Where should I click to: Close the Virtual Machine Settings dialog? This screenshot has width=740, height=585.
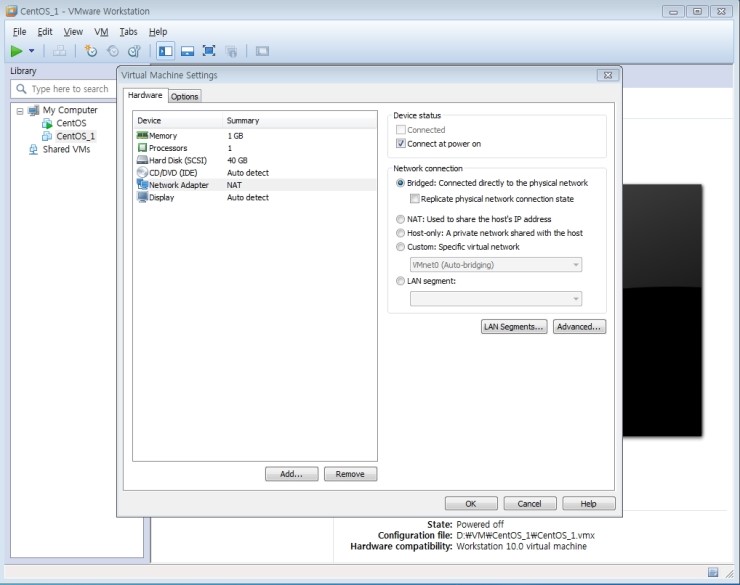pyautogui.click(x=608, y=75)
